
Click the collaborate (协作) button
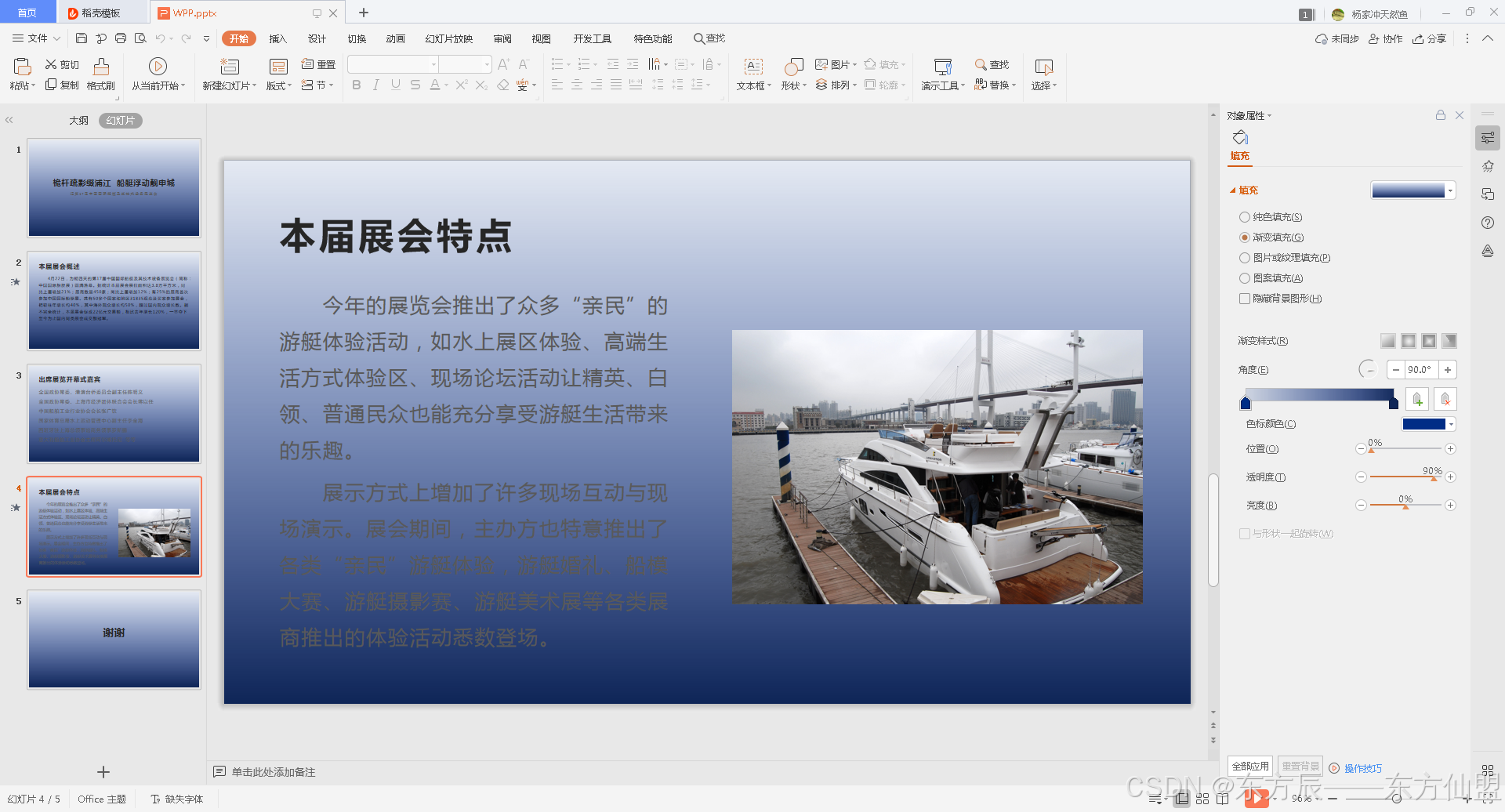tap(1385, 38)
